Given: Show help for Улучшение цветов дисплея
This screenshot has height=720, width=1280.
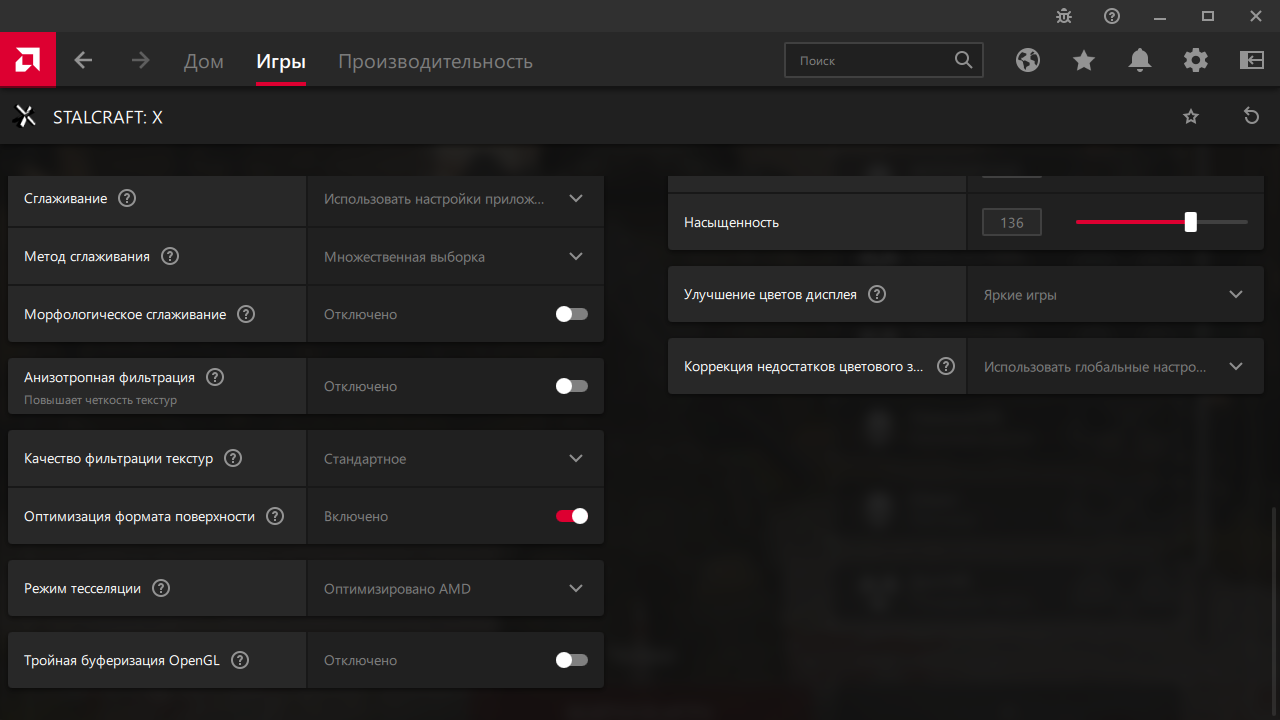Looking at the screenshot, I should pyautogui.click(x=877, y=294).
